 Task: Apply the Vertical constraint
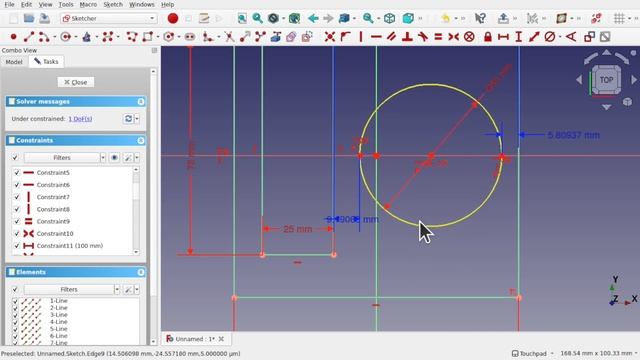pos(361,37)
